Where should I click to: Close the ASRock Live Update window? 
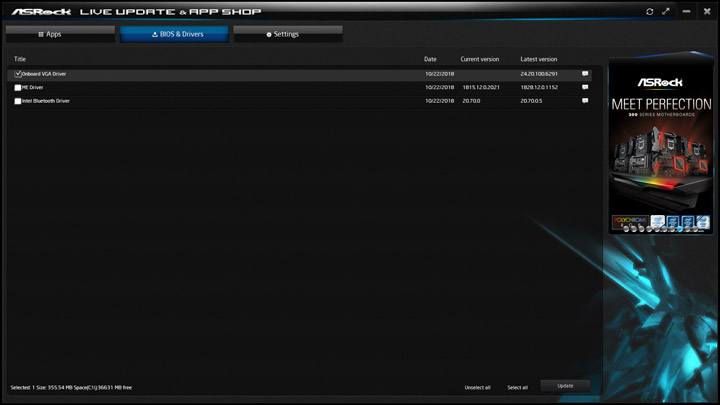707,11
